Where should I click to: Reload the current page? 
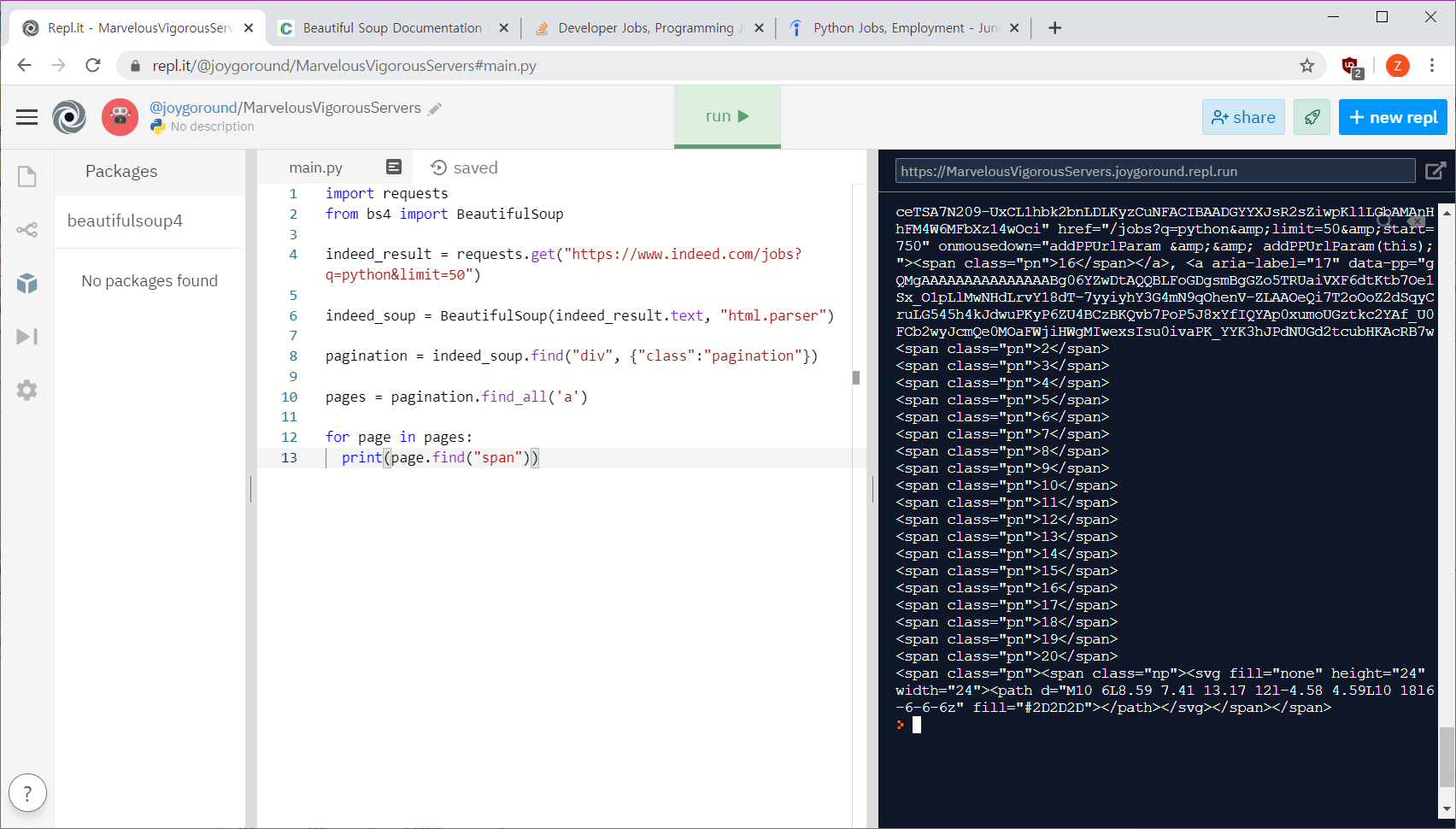click(93, 66)
